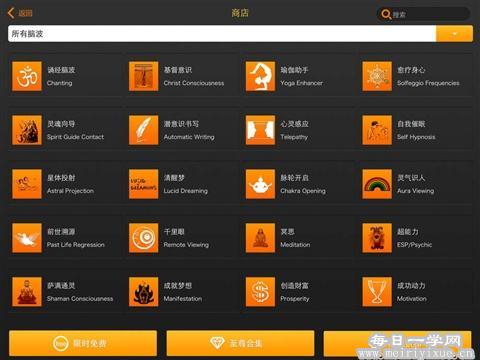Screen dimensions: 480x360
Task: Select the Solfeggio Frequencies text
Action: [428, 83]
